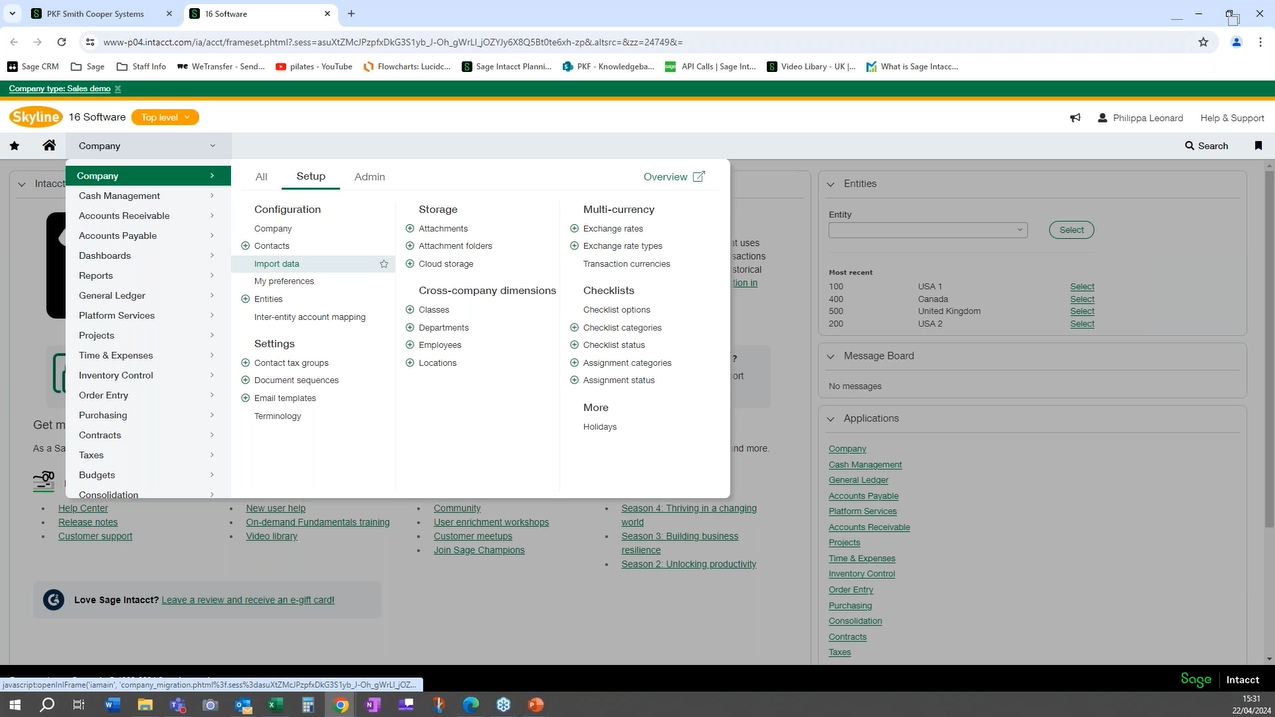Screen dimensions: 1275x717
Task: Open the Favorites star in the navigation bar
Action: pyautogui.click(x=14, y=146)
